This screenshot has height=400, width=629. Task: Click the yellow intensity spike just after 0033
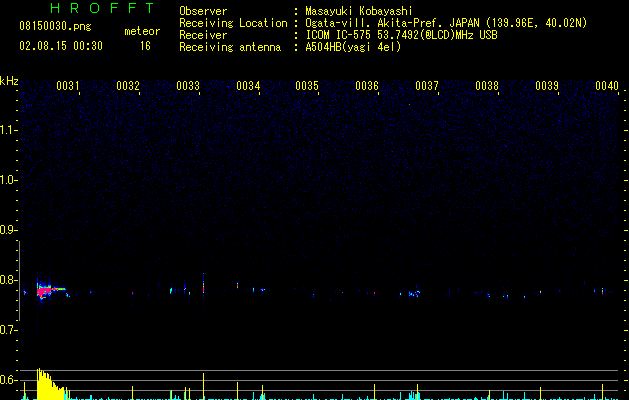(203, 386)
